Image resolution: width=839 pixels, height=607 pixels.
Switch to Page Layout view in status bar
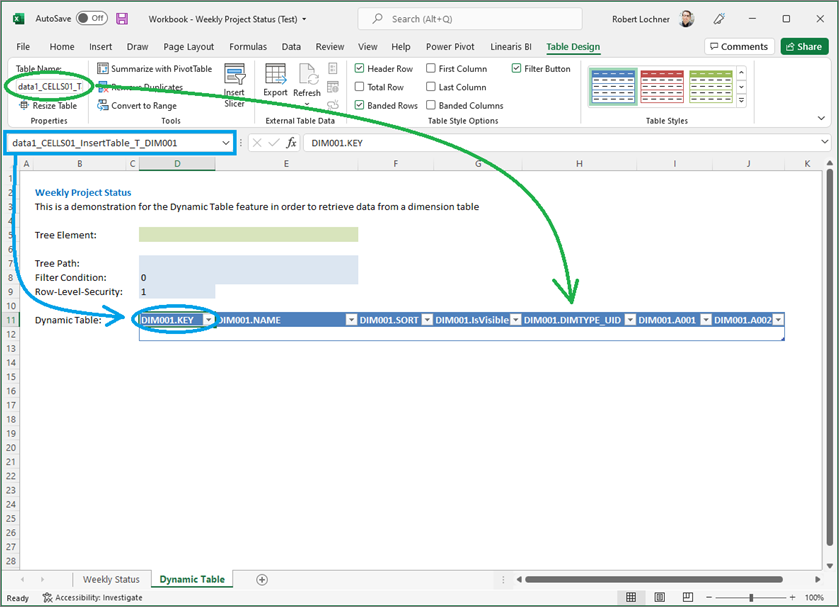[x=660, y=597]
